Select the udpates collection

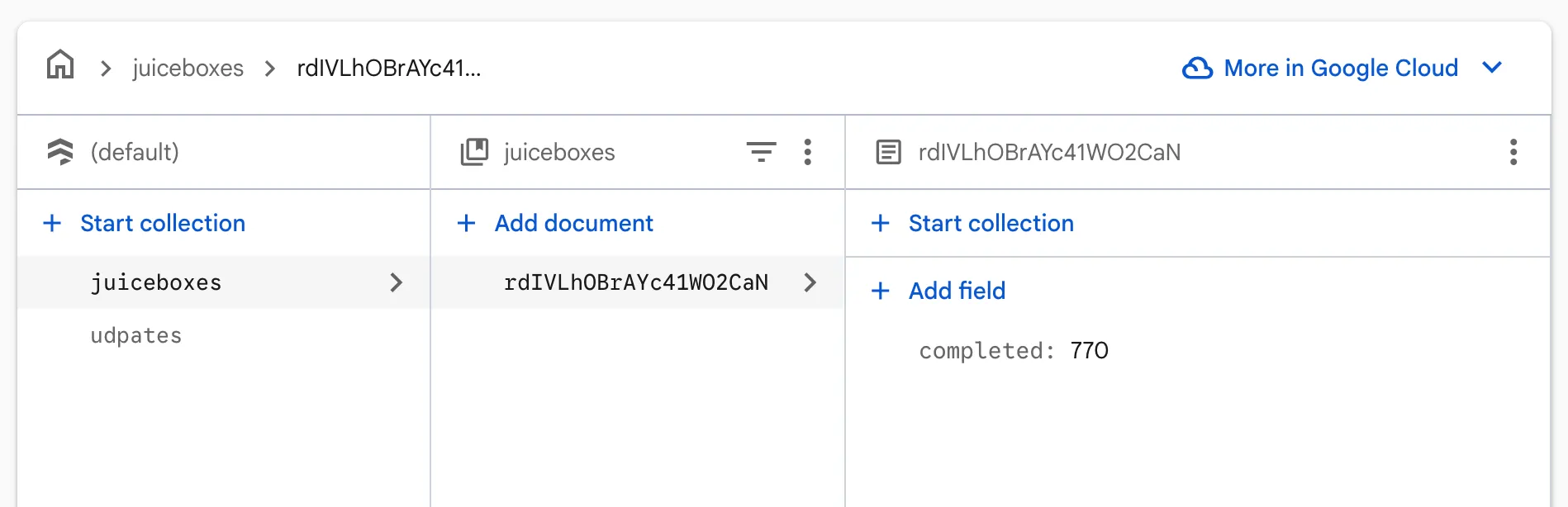135,335
